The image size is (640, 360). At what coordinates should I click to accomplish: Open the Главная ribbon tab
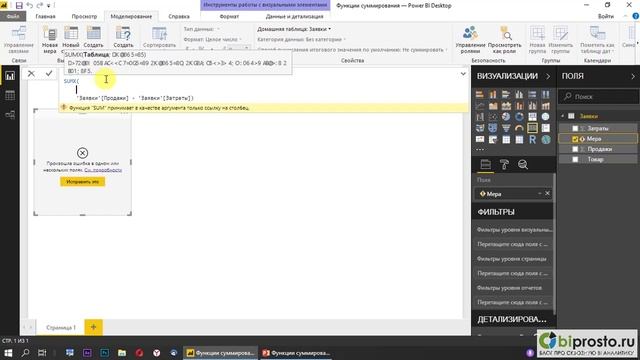click(x=45, y=16)
